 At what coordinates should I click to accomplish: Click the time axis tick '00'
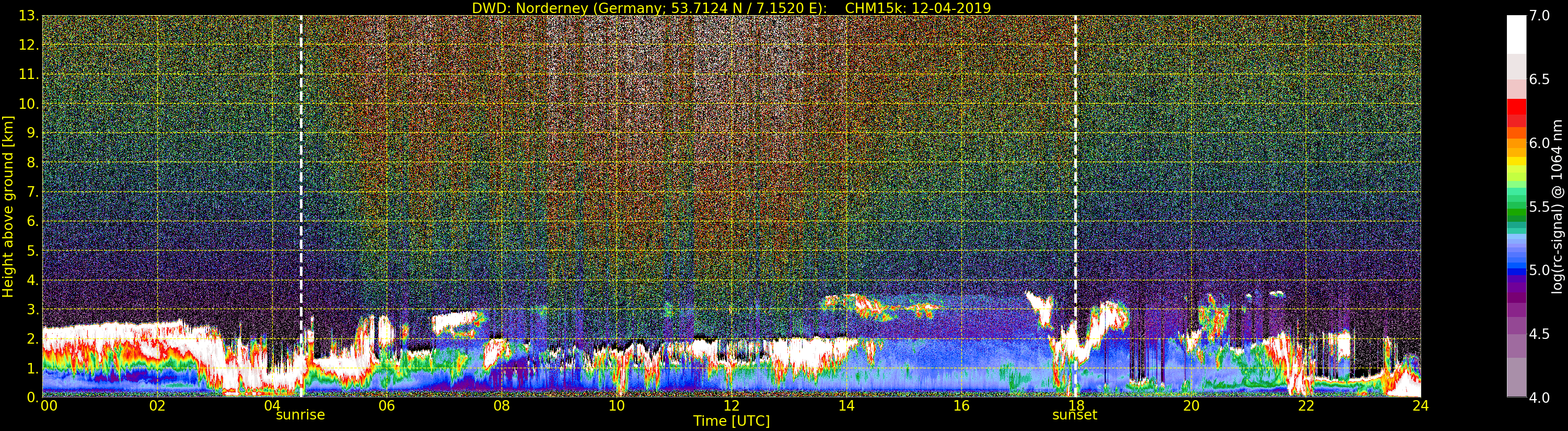click(49, 406)
